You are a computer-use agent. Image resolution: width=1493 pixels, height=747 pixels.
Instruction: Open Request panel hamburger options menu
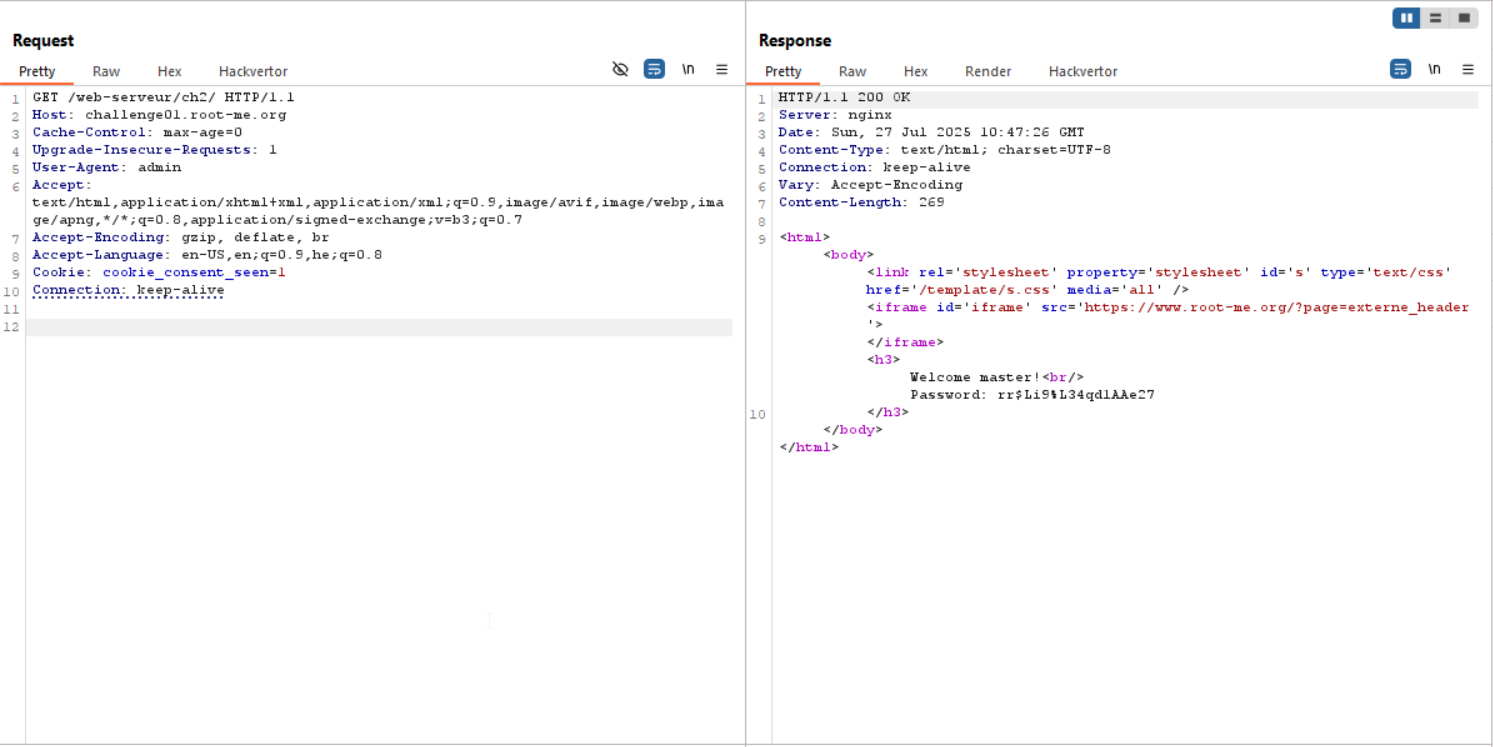click(722, 69)
